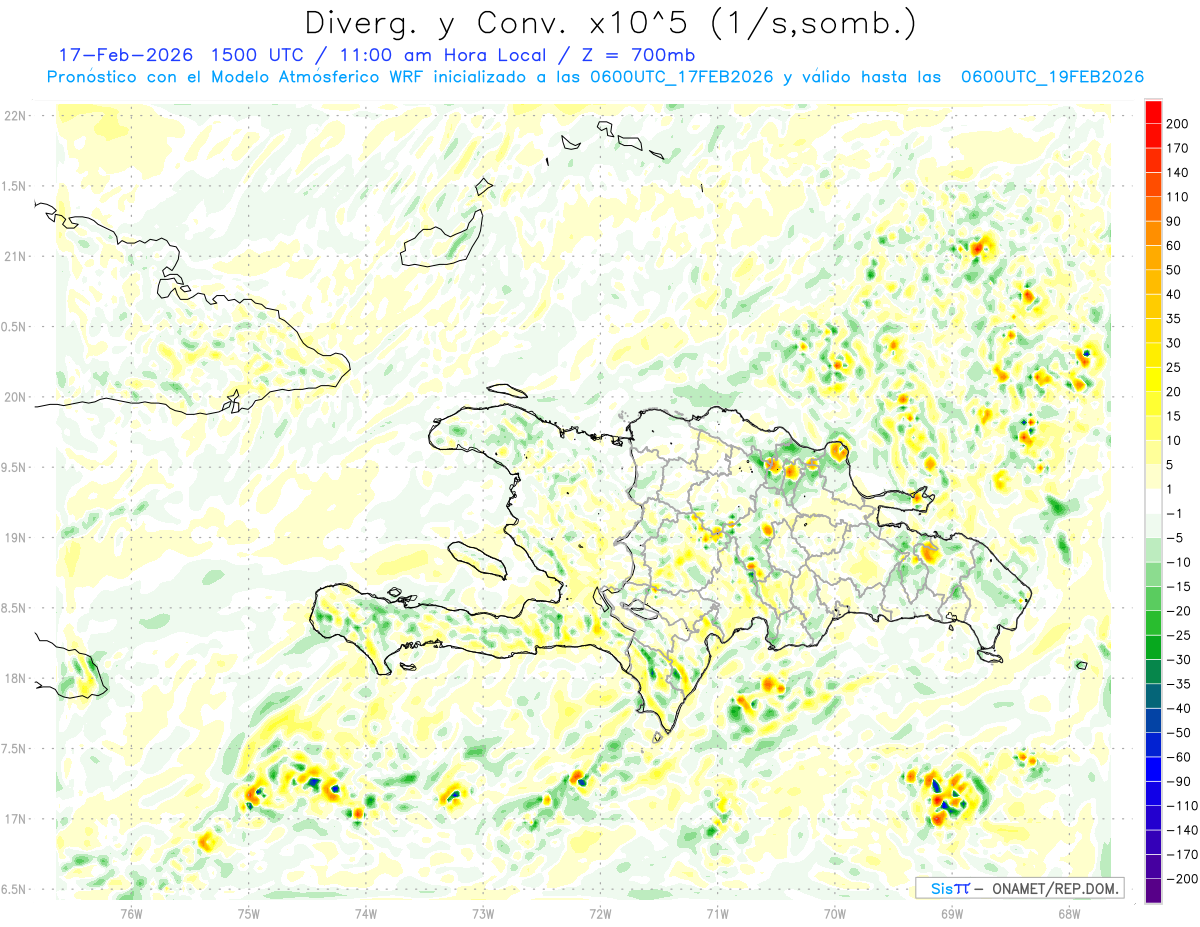
Task: Click the "17N" latitude label
Action: [16, 819]
